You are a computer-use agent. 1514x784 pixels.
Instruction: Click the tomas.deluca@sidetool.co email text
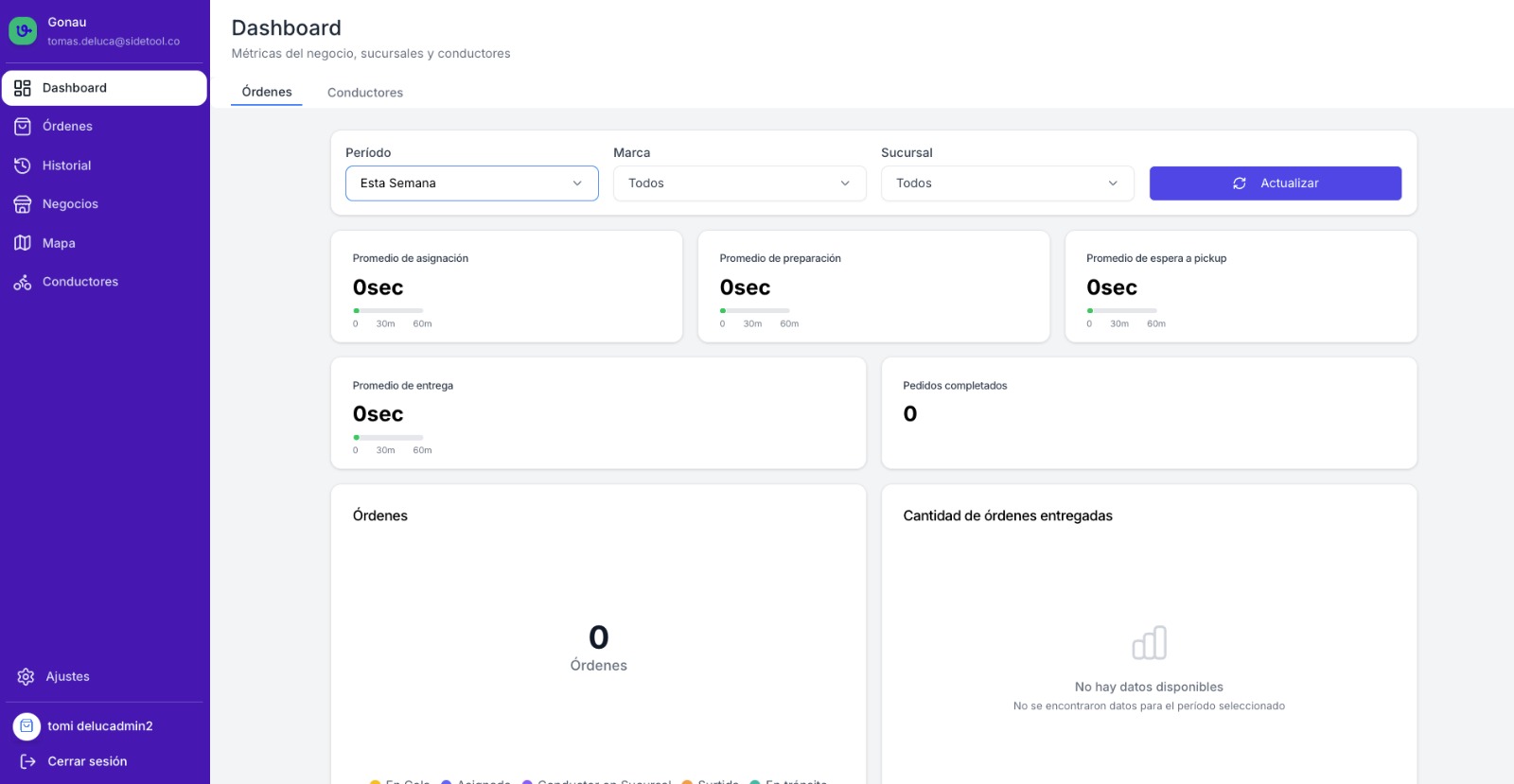coord(114,42)
